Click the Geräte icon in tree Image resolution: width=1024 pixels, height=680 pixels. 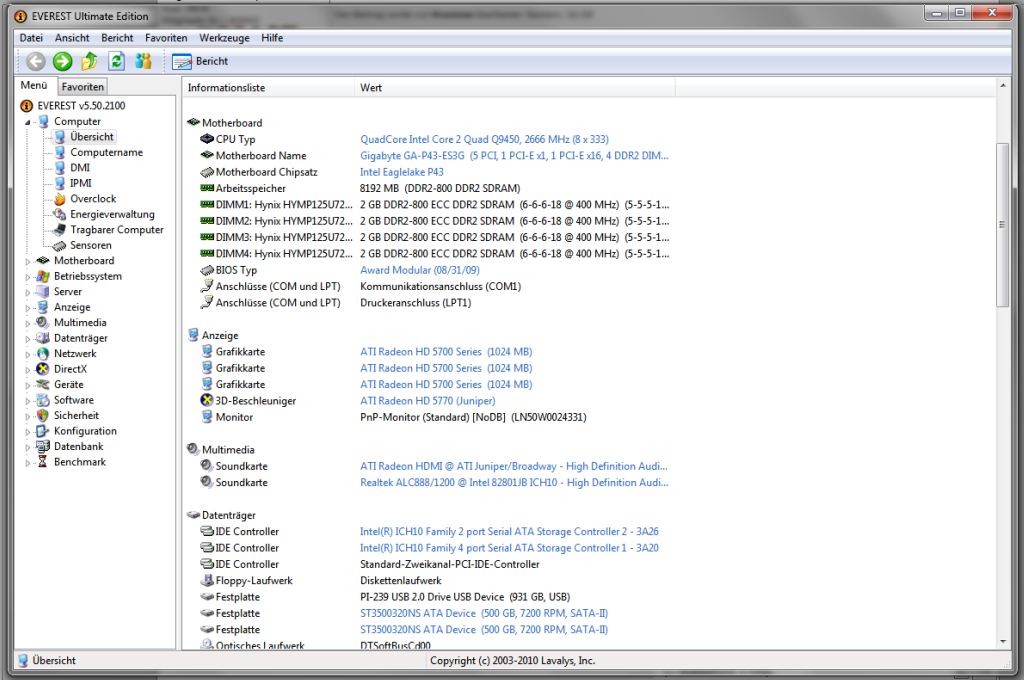coord(43,384)
